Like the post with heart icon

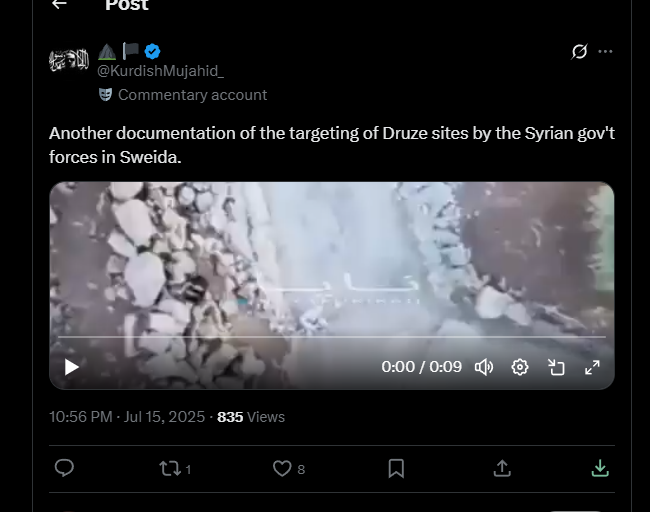point(282,468)
